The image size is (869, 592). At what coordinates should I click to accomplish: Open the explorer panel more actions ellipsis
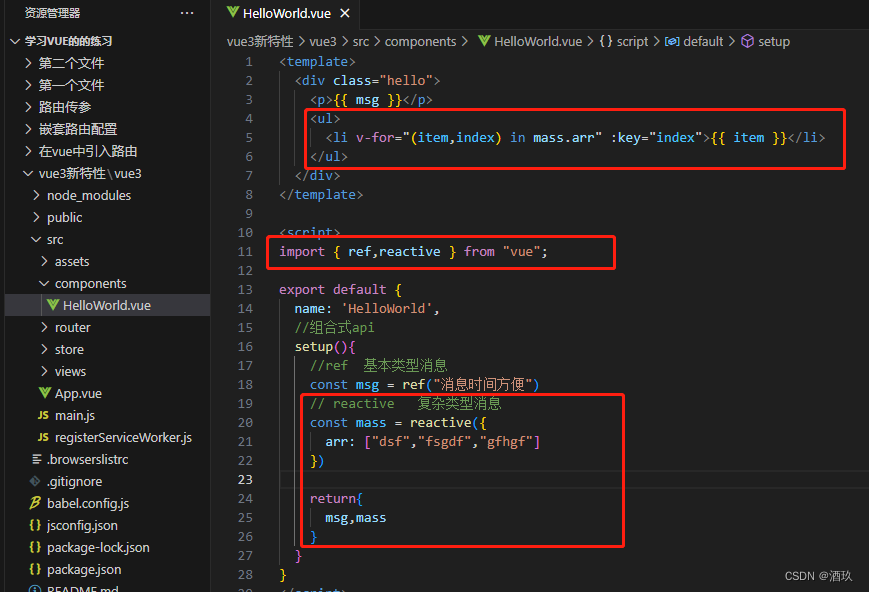click(x=187, y=13)
